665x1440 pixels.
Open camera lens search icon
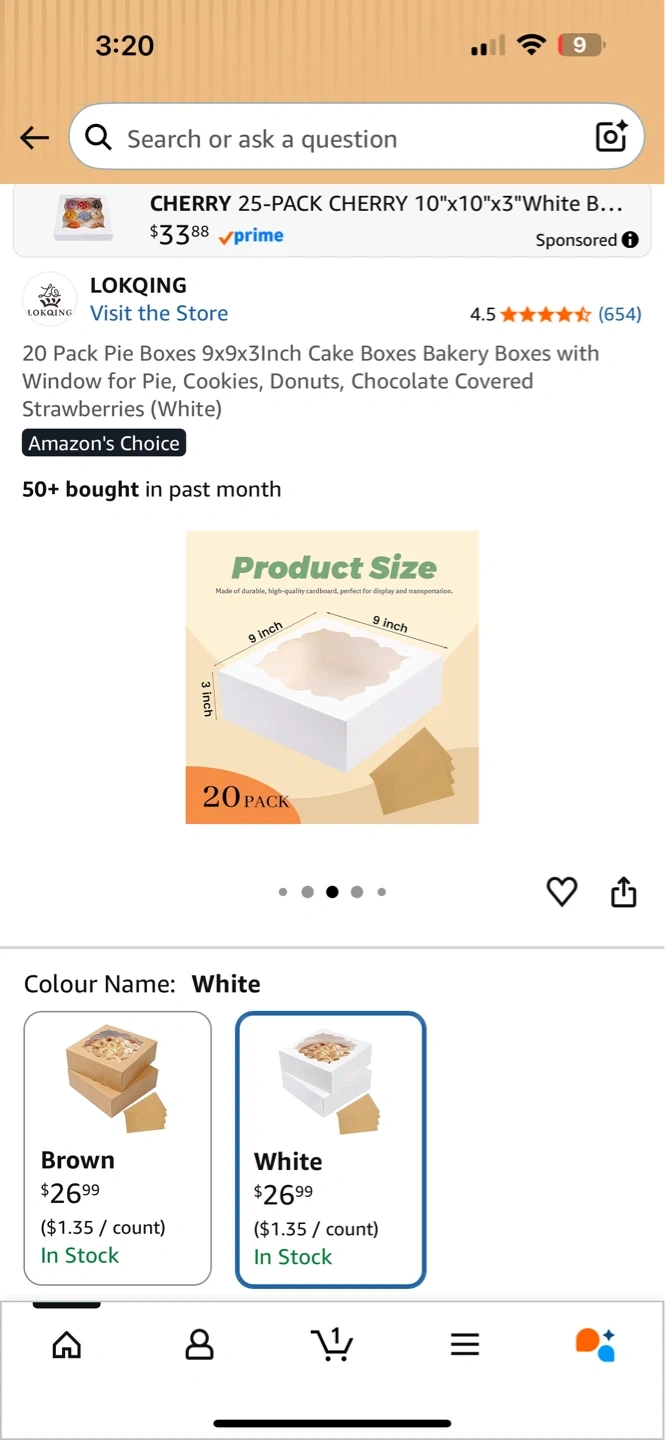point(611,136)
